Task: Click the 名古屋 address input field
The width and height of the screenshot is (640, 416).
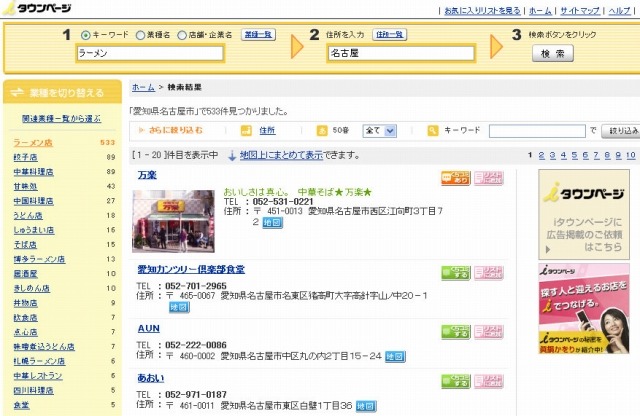Action: (401, 53)
